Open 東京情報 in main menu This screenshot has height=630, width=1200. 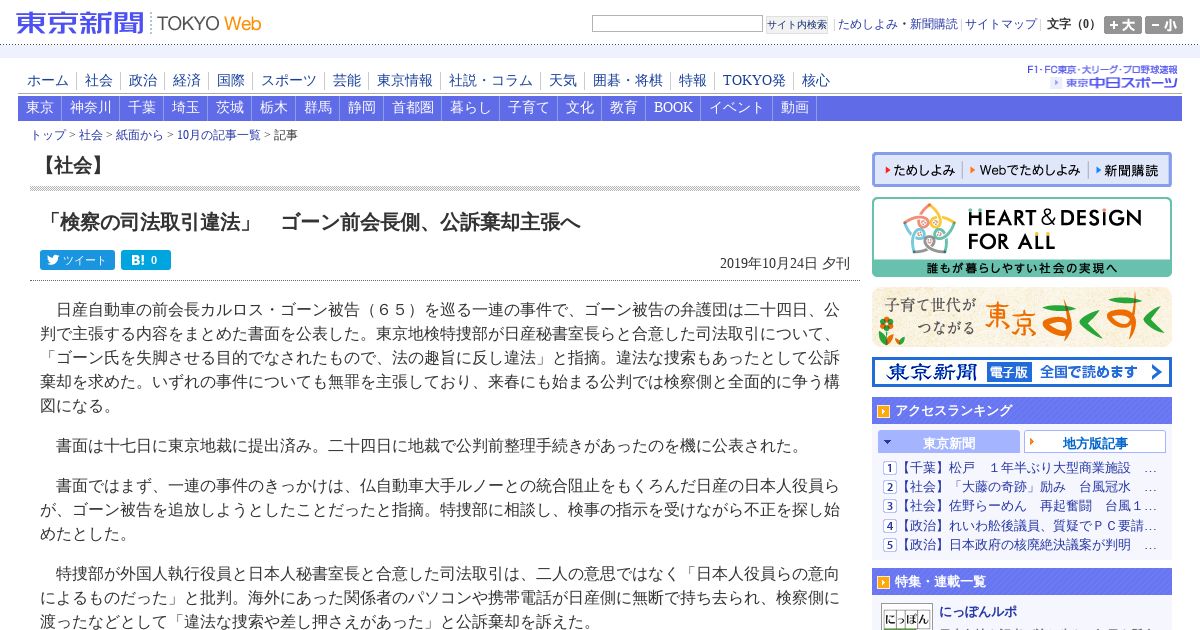405,80
